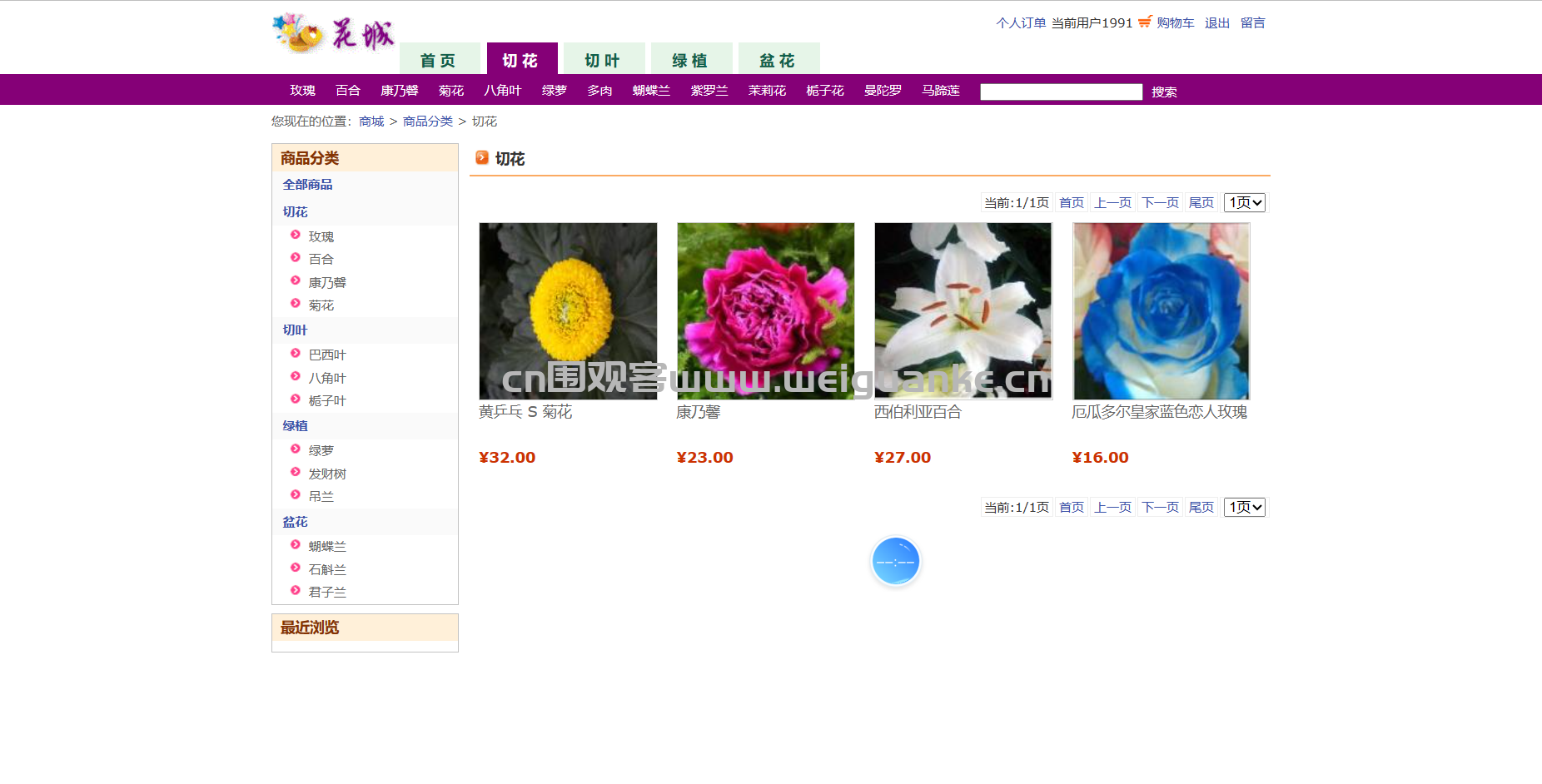The width and height of the screenshot is (1542, 784).
Task: Choose 曼陀罗 in the purple nav bar
Action: (x=883, y=90)
